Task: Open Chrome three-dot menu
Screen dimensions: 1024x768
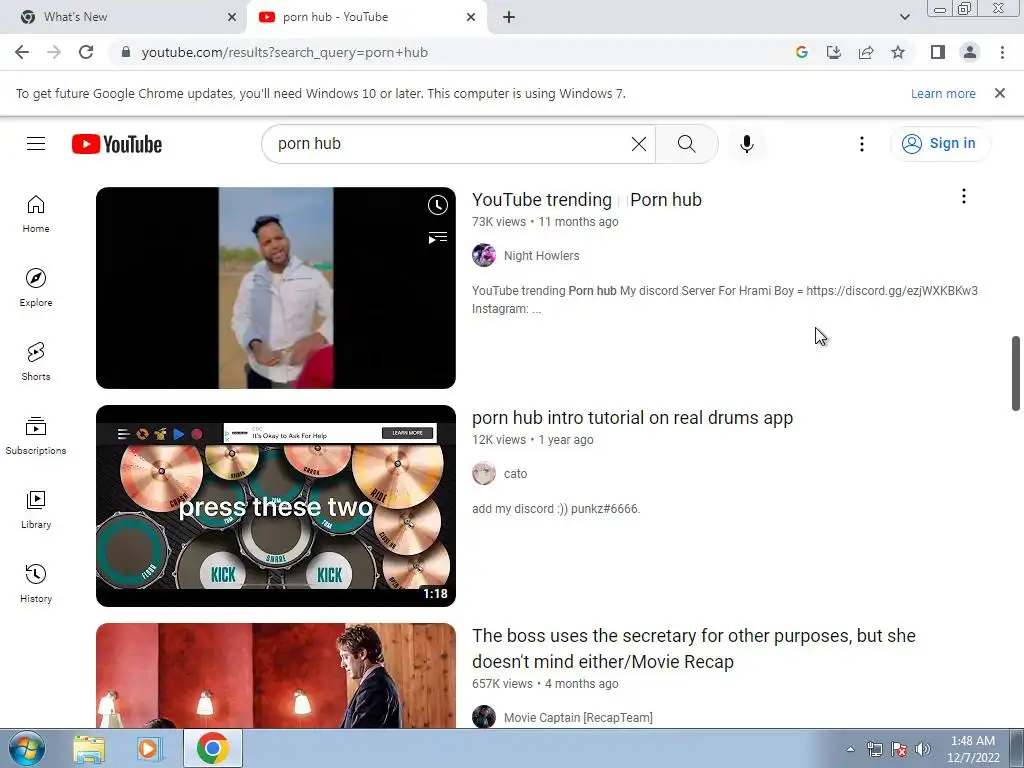Action: pyautogui.click(x=1002, y=52)
